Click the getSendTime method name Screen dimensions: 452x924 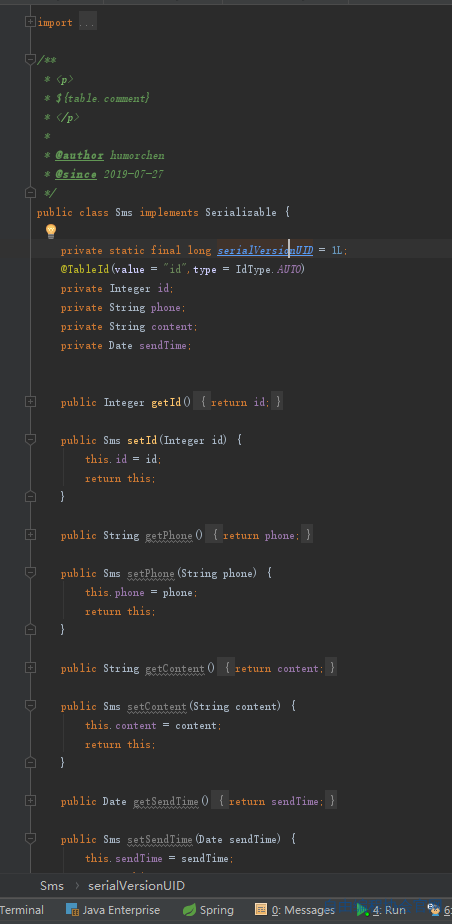166,801
